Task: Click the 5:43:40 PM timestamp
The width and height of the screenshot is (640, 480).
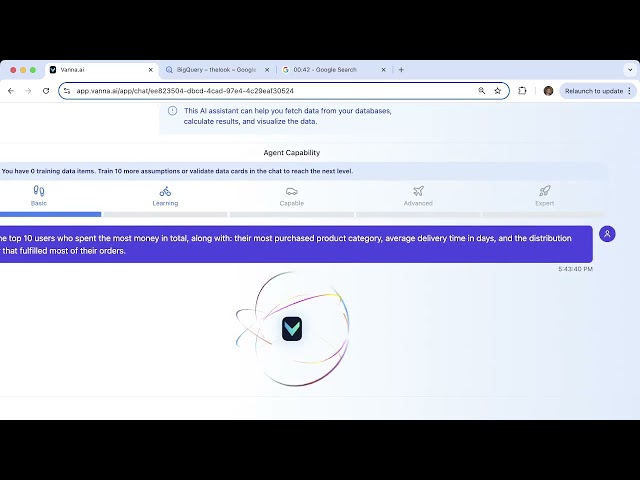Action: [576, 269]
